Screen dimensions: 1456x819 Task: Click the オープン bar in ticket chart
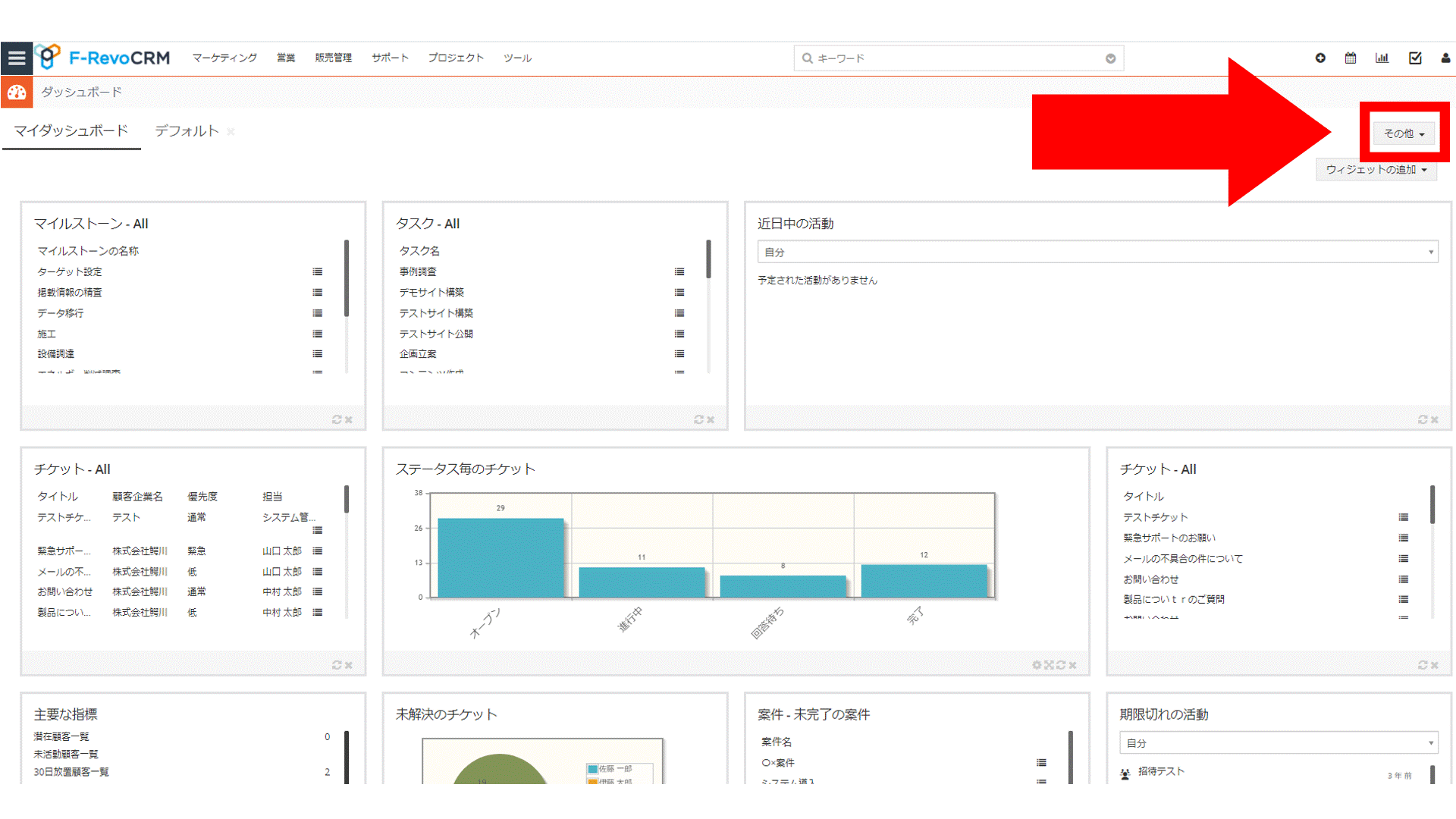(x=500, y=557)
